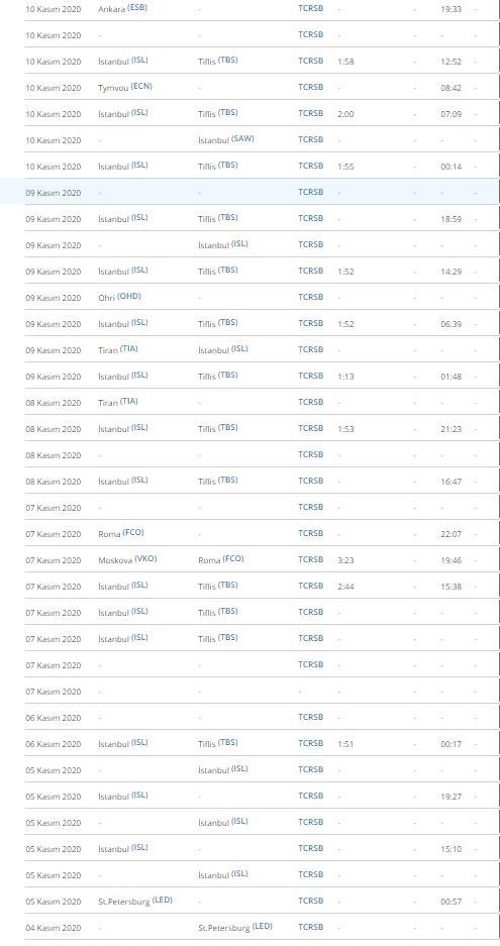
Task: Click Tiflis (TBS) in the row timed 12:52
Action: [218, 61]
